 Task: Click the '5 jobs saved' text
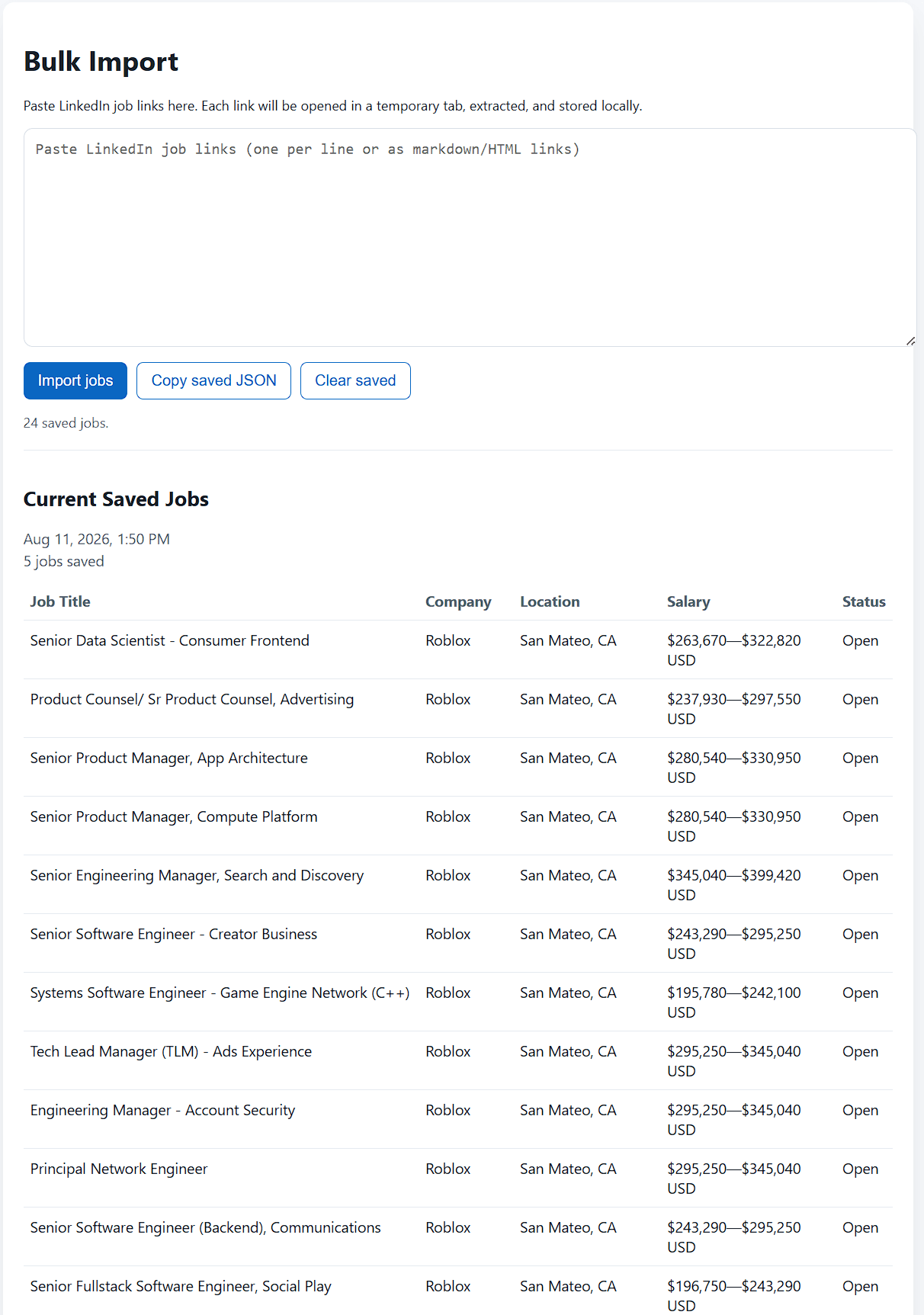64,561
